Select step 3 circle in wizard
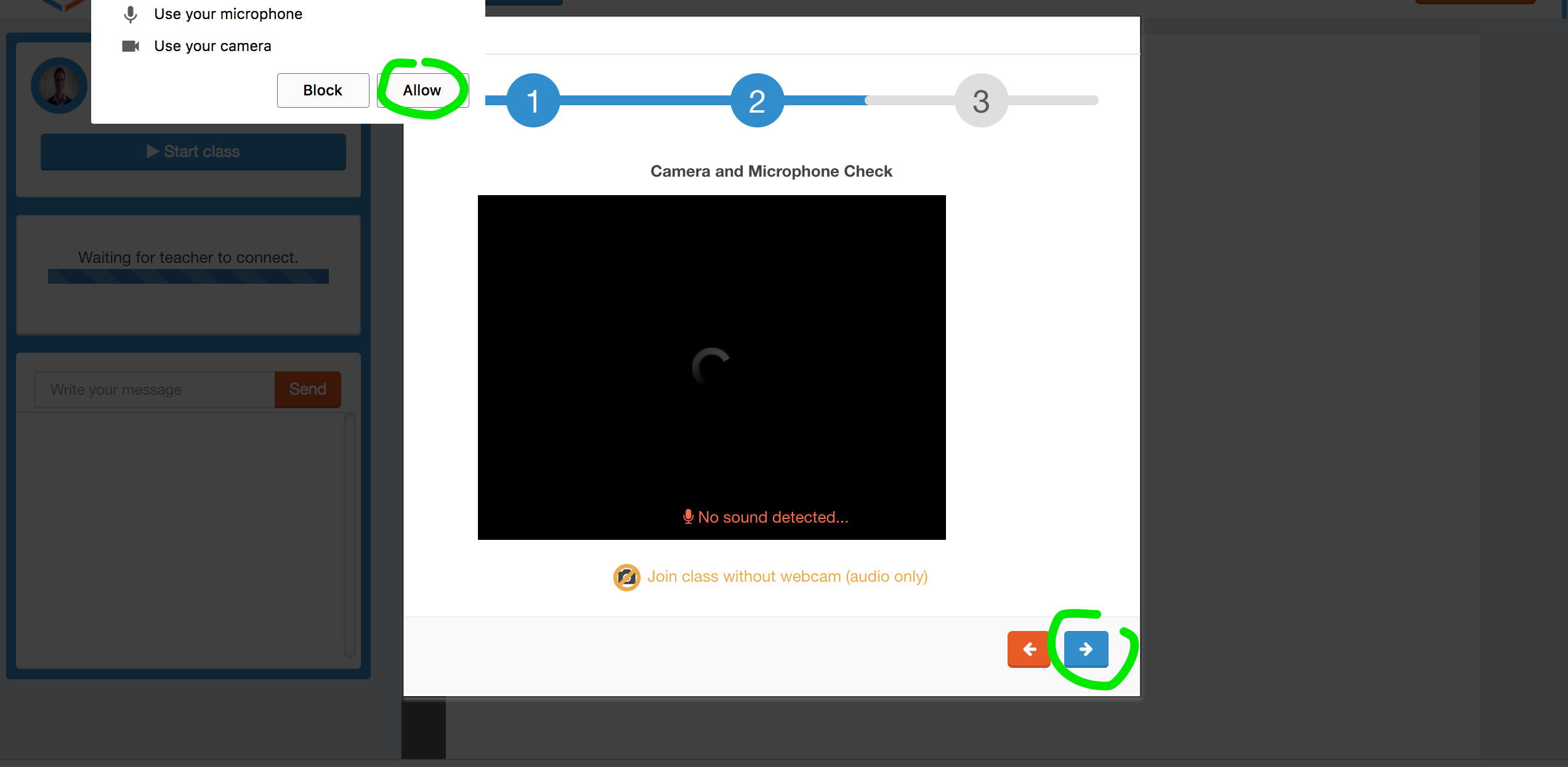1568x767 pixels. click(981, 100)
